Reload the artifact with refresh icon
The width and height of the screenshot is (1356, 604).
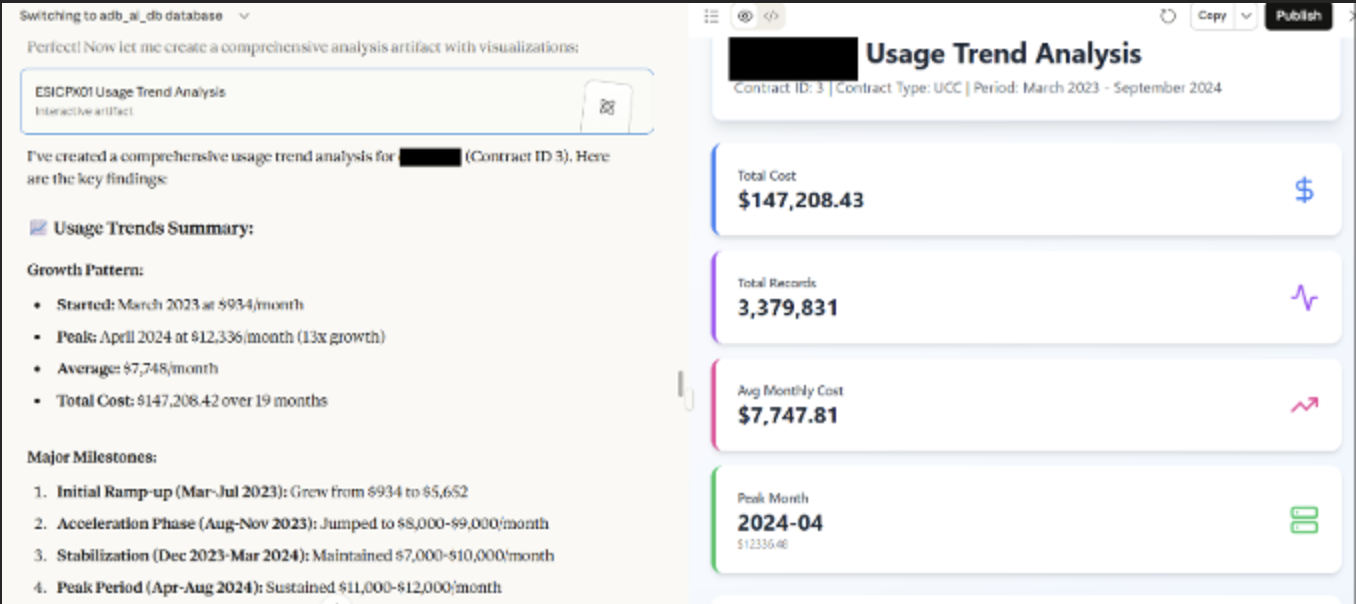pos(1167,16)
